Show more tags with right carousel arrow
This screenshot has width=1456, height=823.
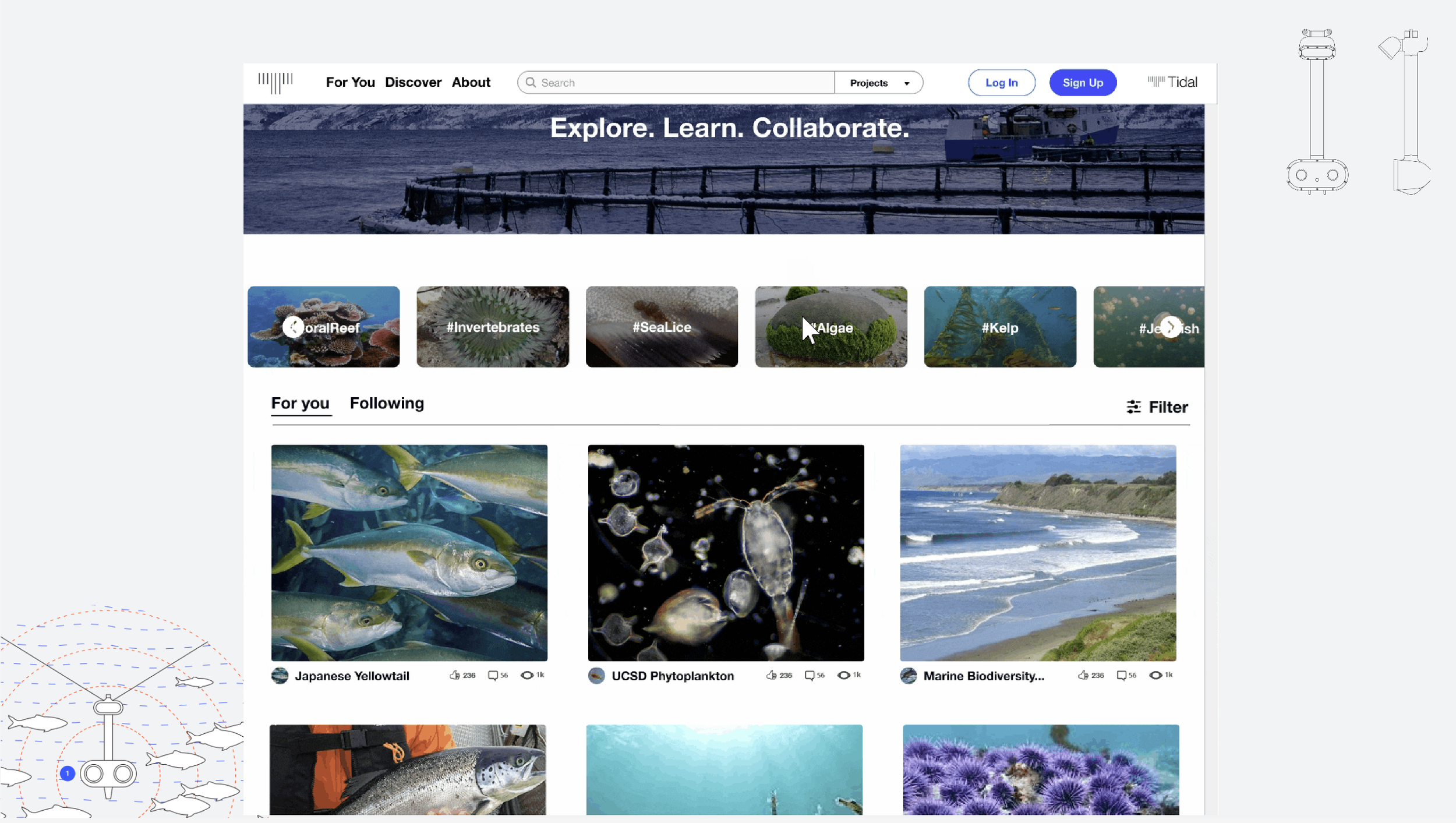pyautogui.click(x=1171, y=327)
